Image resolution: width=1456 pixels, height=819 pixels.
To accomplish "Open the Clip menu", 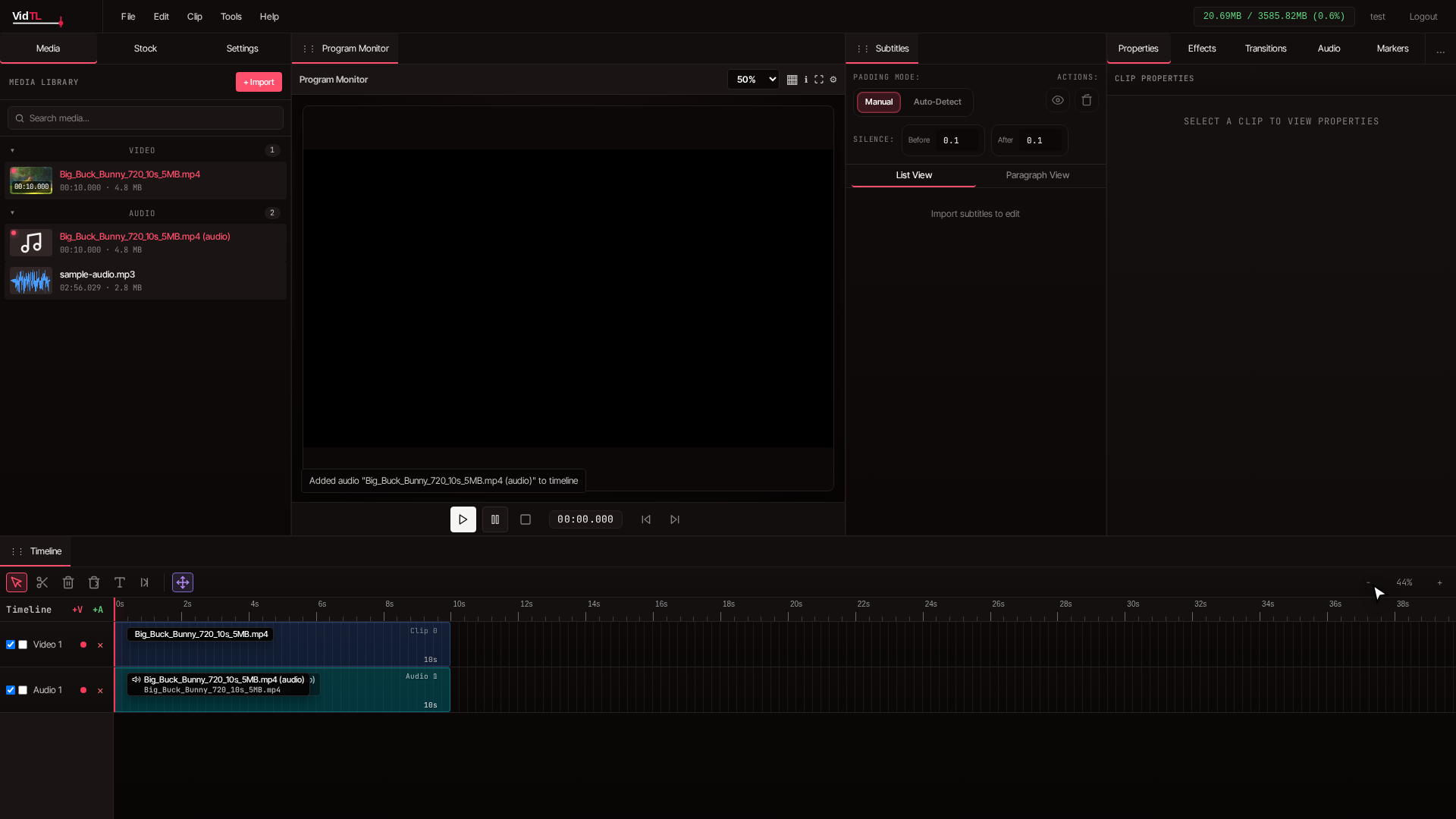I will (x=195, y=17).
